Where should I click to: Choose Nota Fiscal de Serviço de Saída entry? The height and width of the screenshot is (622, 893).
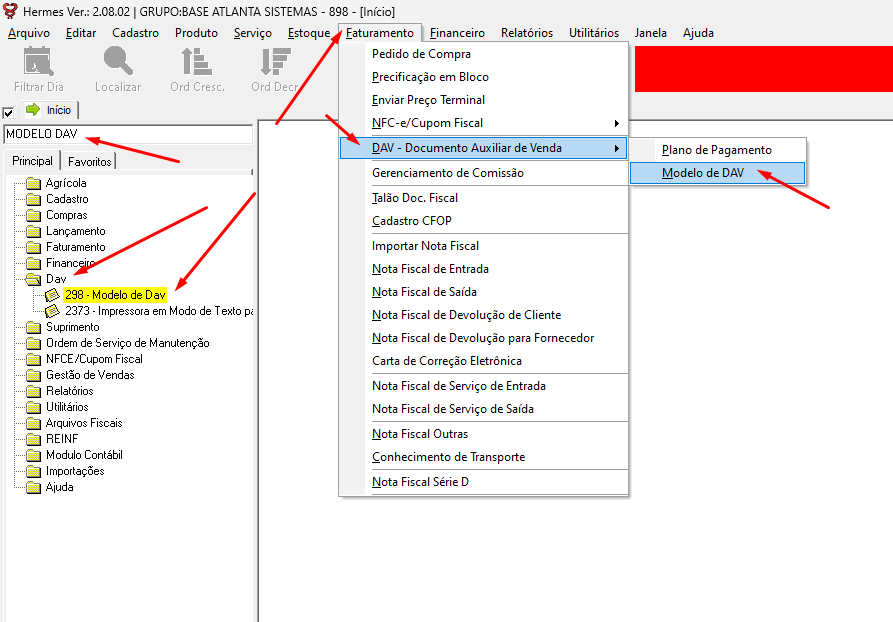(x=484, y=409)
